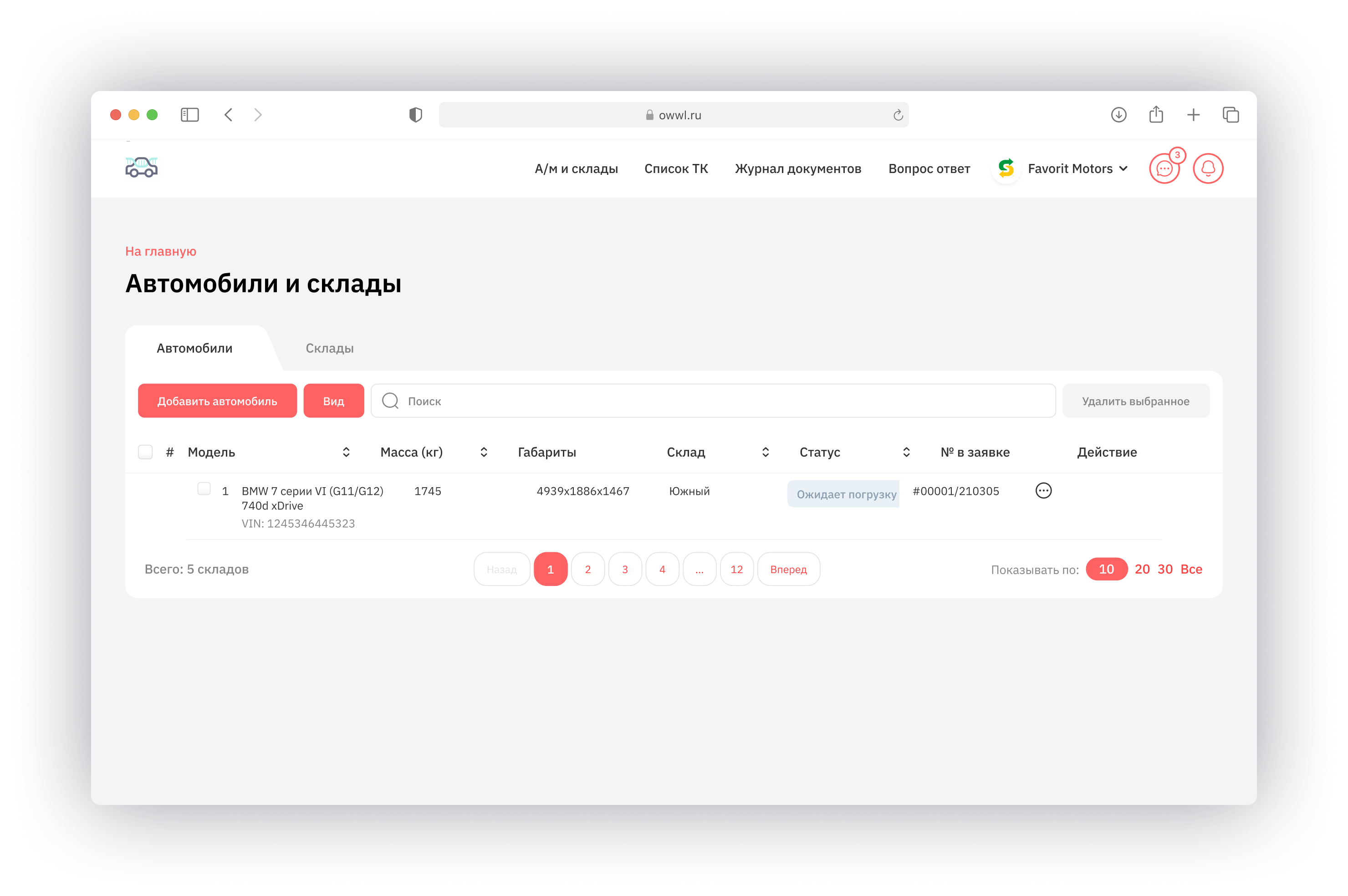This screenshot has width=1348, height=896.
Task: Click the Вперед pagination button
Action: 788,569
